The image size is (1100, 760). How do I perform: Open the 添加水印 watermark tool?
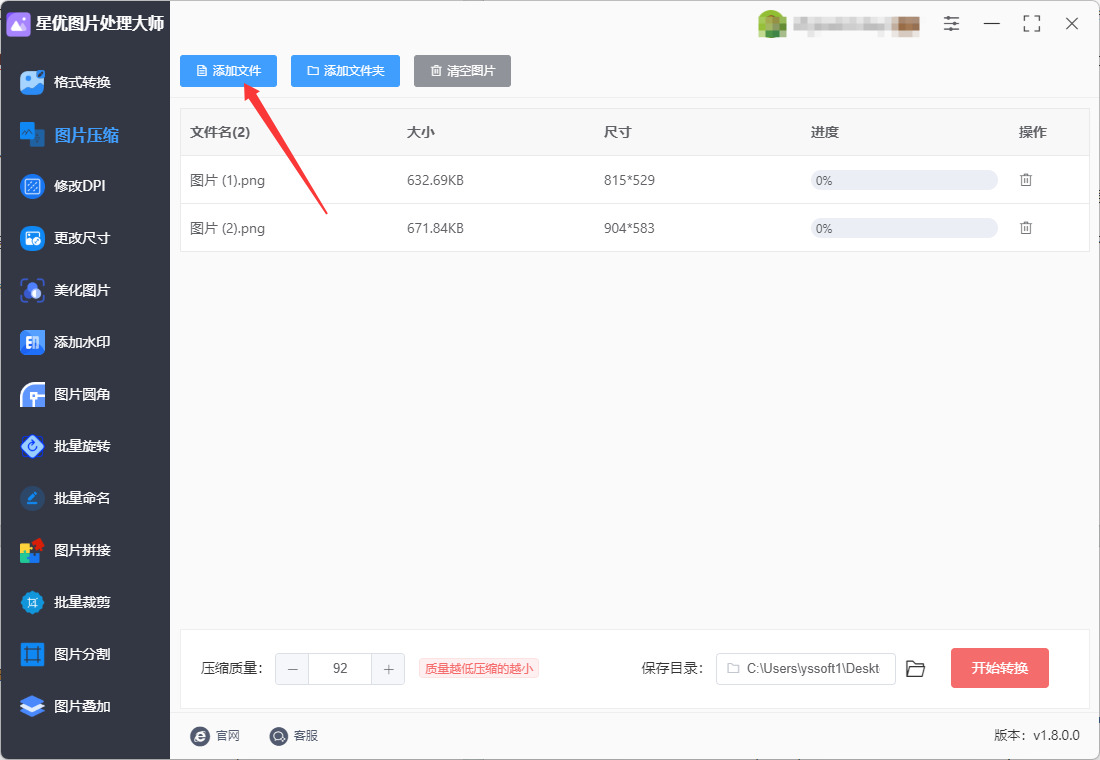pos(65,342)
